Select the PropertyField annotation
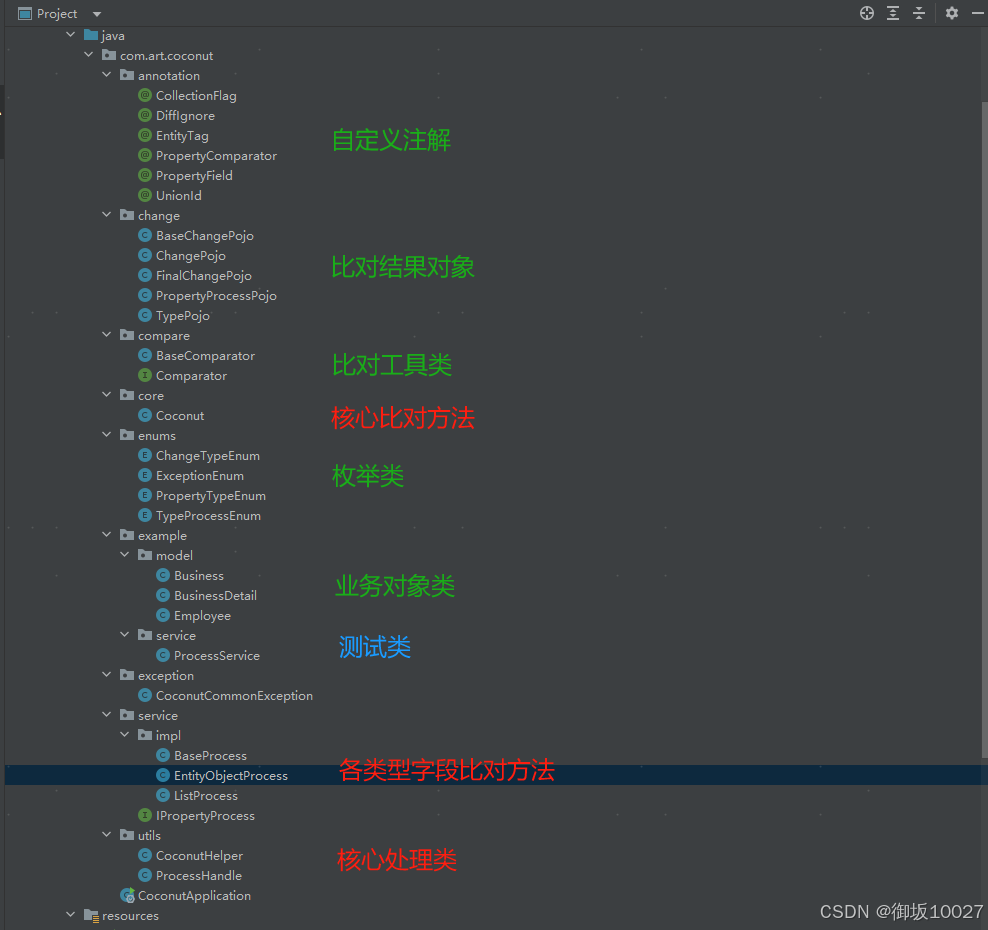Viewport: 988px width, 930px height. [194, 176]
